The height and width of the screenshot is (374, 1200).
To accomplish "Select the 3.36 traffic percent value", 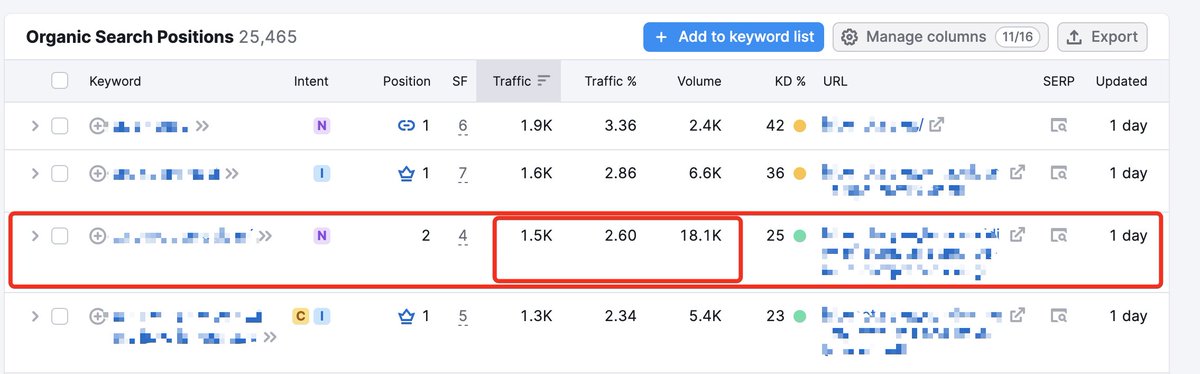I will (620, 126).
